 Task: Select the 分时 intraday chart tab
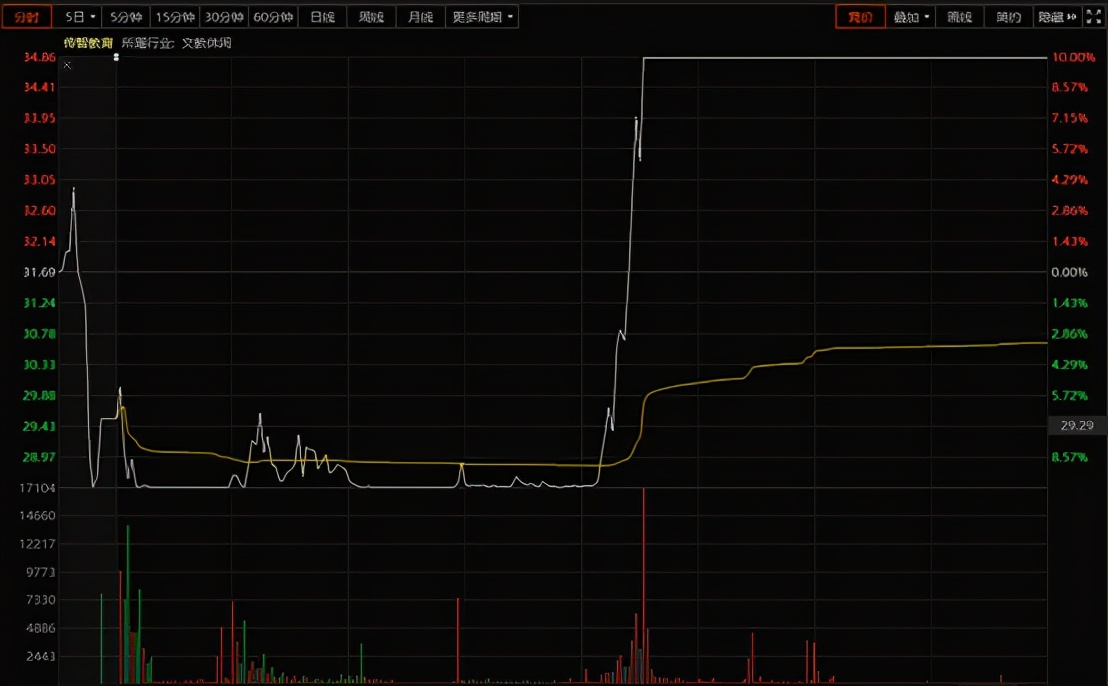26,17
